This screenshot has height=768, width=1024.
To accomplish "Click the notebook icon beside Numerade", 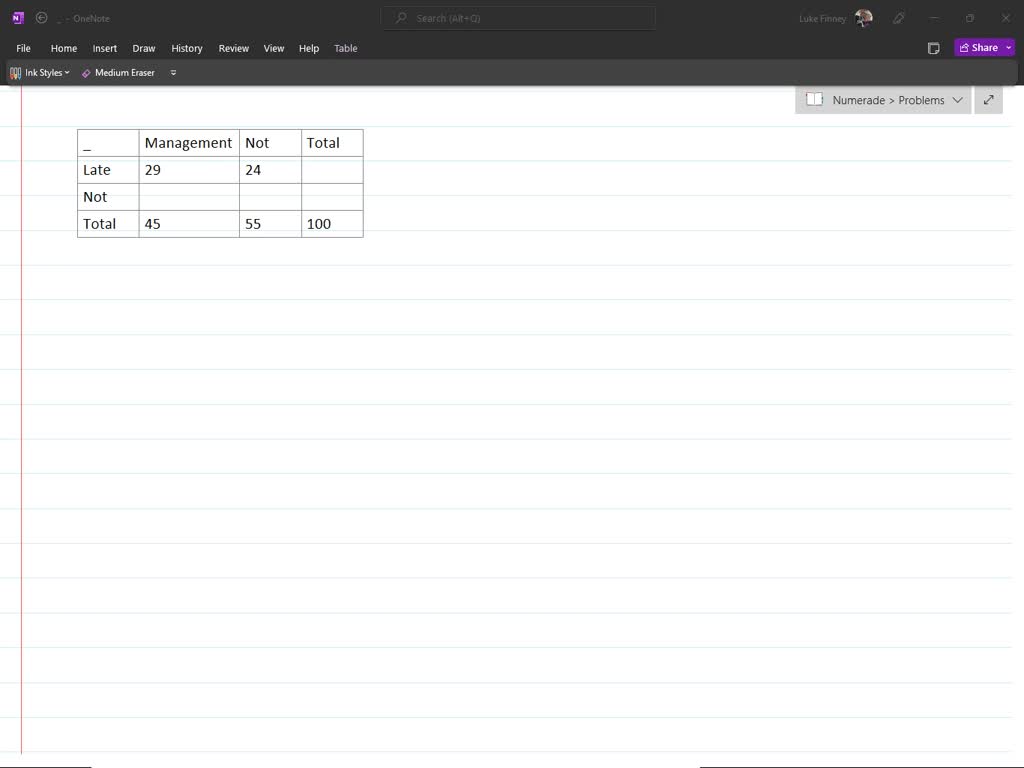I will pyautogui.click(x=814, y=100).
